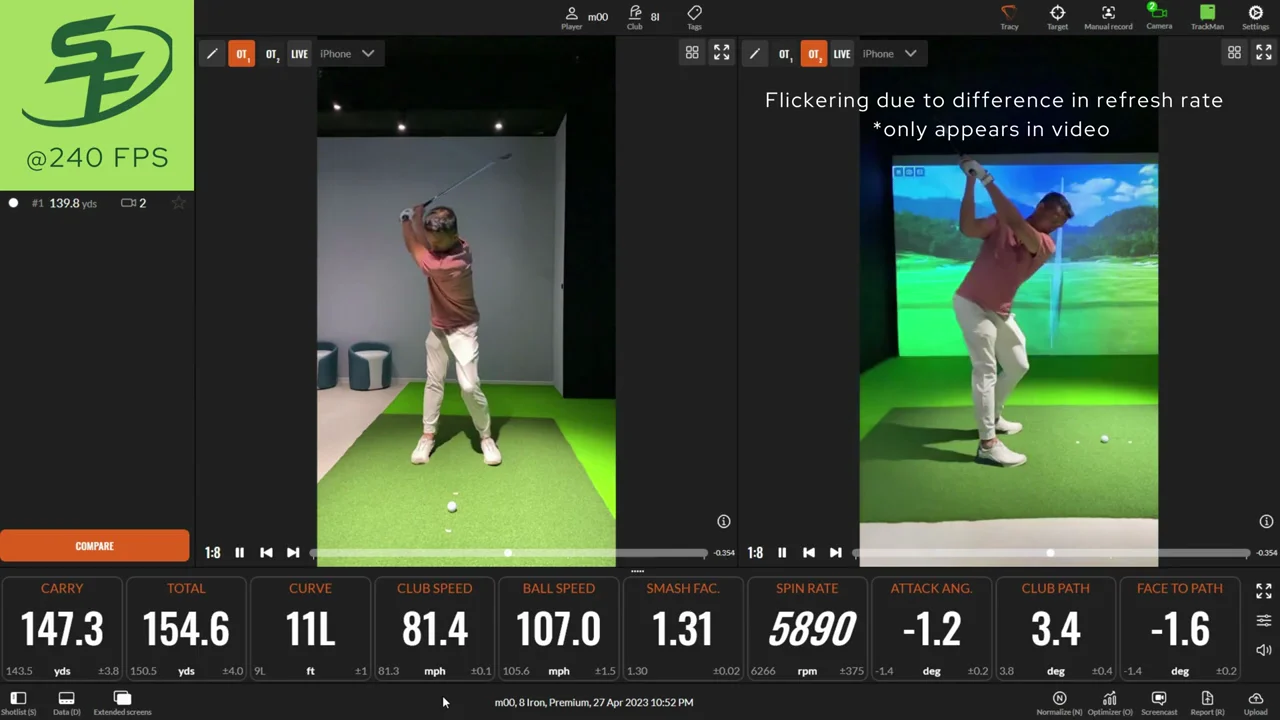
Task: Start a Manual record
Action: (x=1108, y=16)
